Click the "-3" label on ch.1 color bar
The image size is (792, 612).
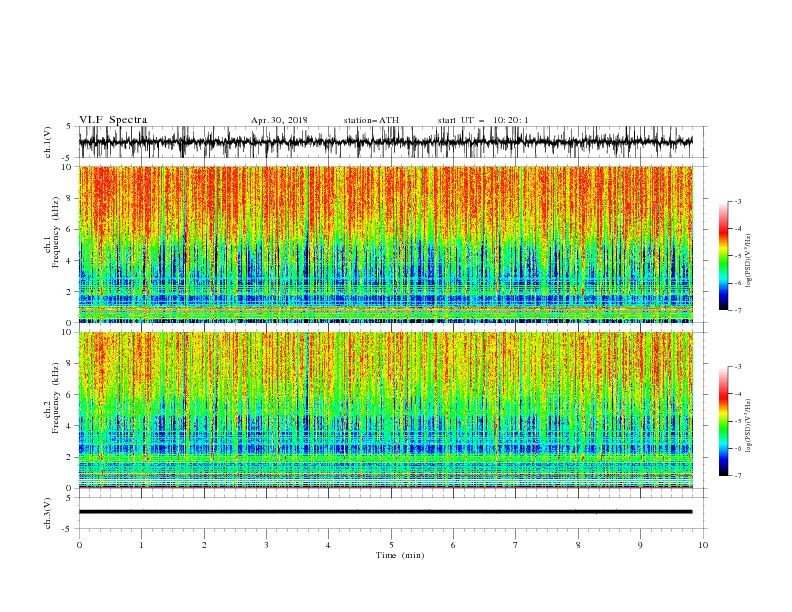coord(738,201)
